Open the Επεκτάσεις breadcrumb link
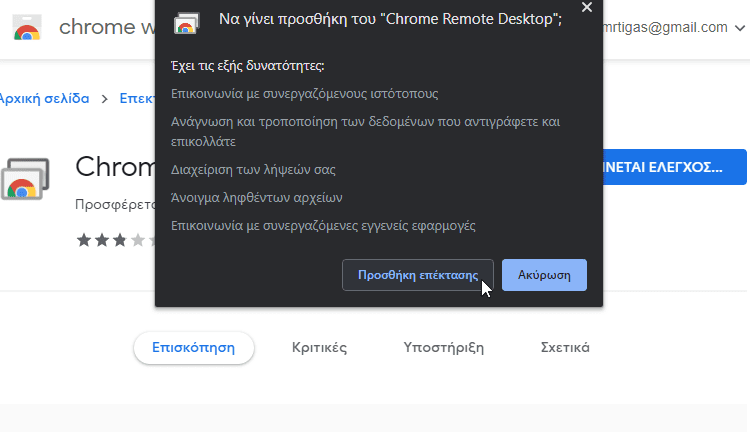The height and width of the screenshot is (432, 750). coord(137,99)
